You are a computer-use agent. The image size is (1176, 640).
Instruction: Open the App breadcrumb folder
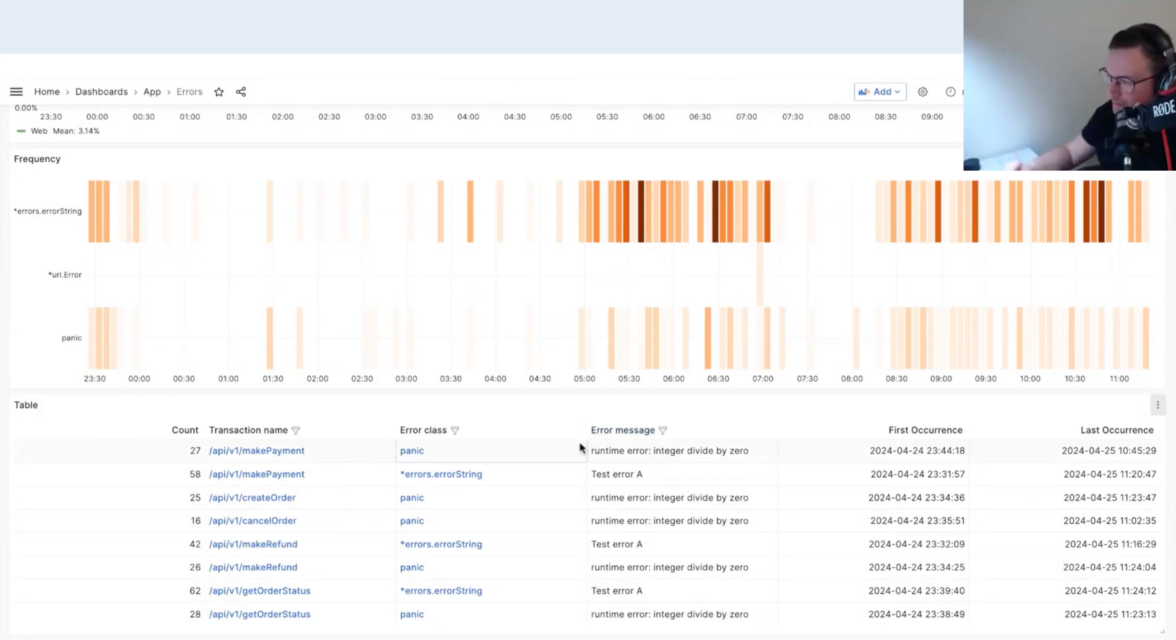point(152,92)
